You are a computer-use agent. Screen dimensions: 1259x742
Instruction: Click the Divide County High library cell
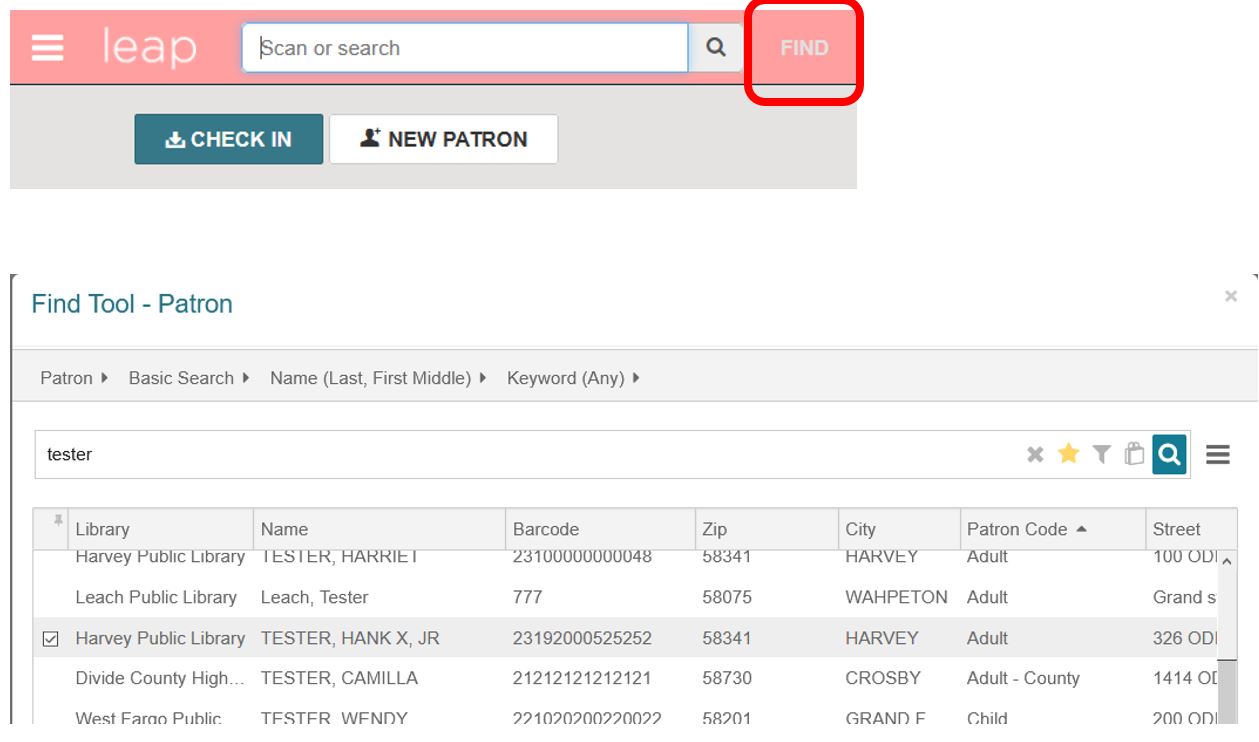pos(160,678)
